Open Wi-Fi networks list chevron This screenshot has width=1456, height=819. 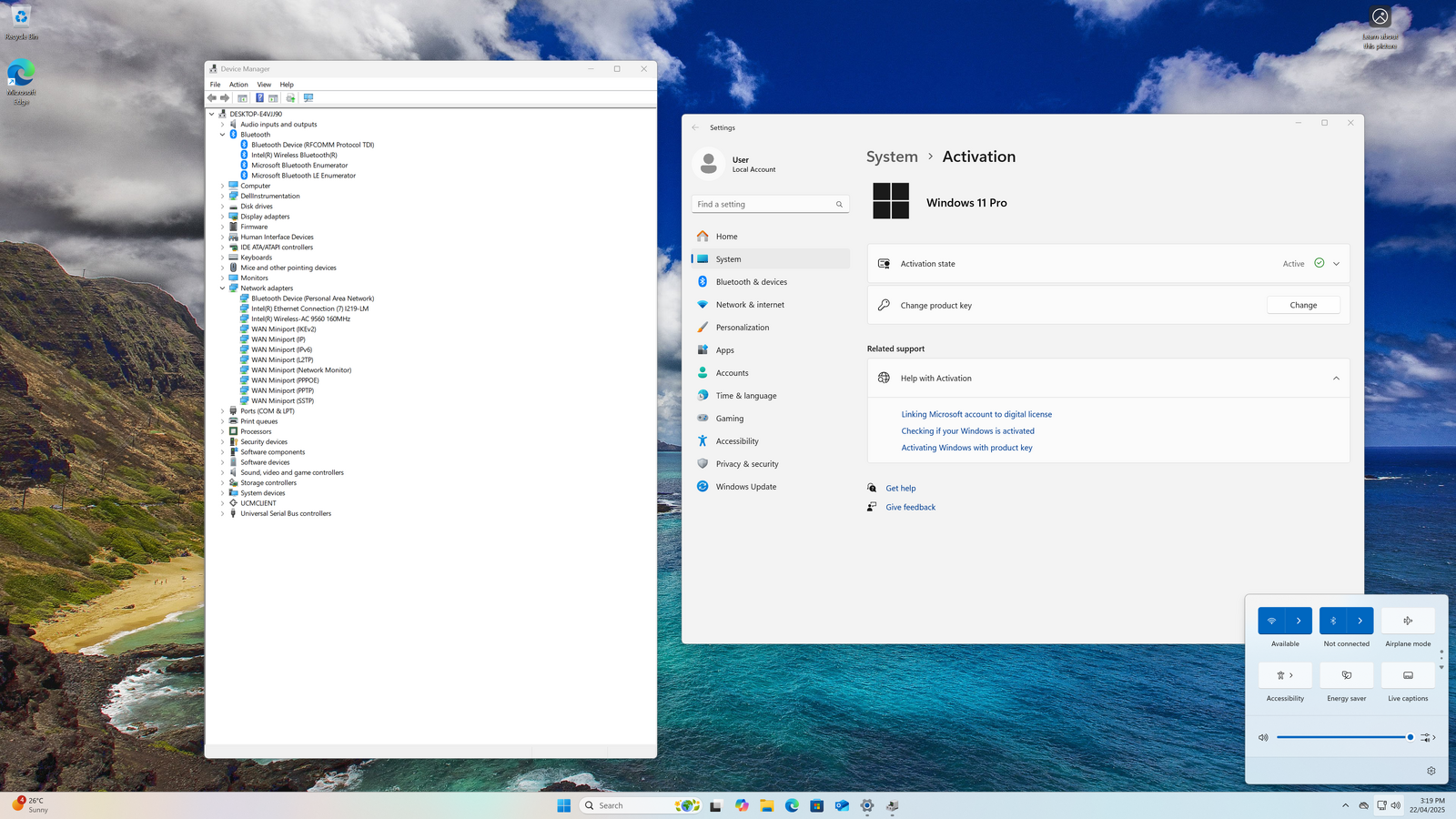pos(1299,621)
